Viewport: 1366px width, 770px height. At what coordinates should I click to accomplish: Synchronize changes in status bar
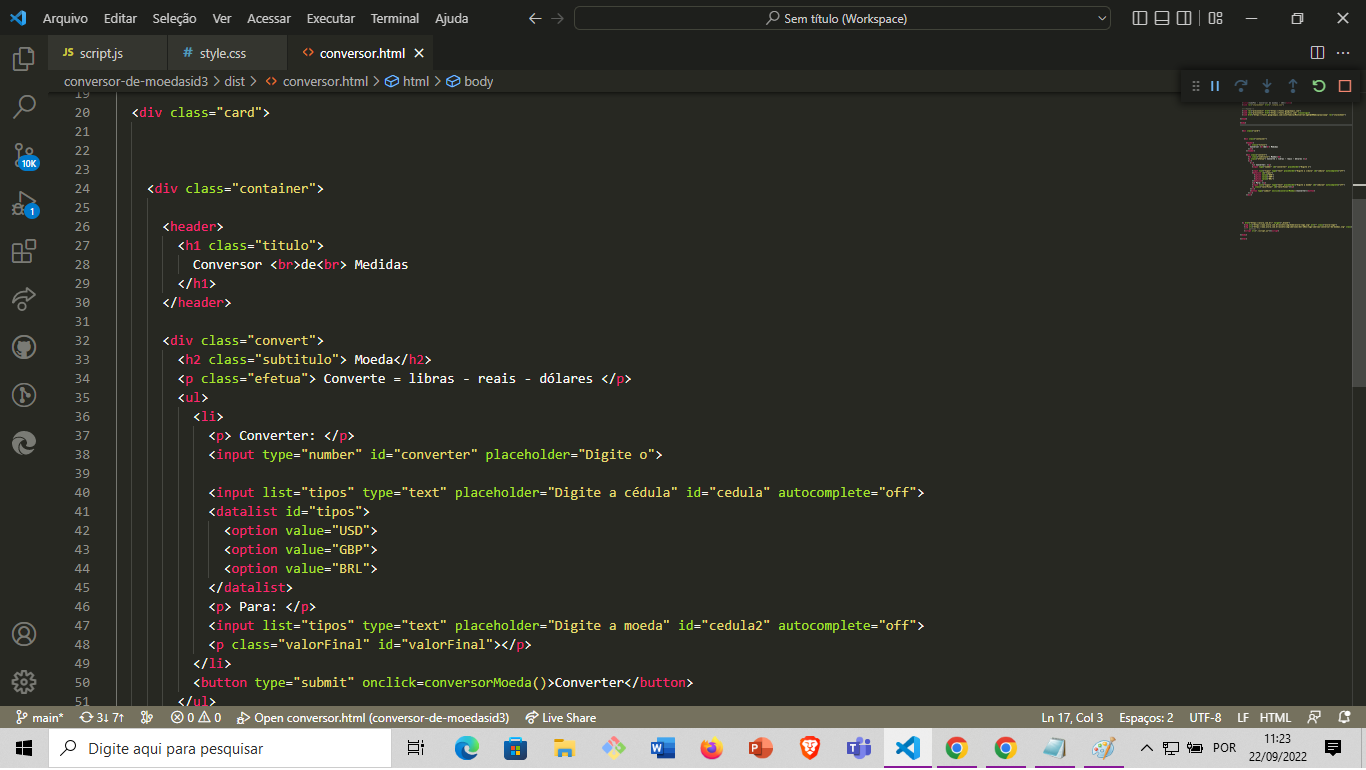[101, 717]
